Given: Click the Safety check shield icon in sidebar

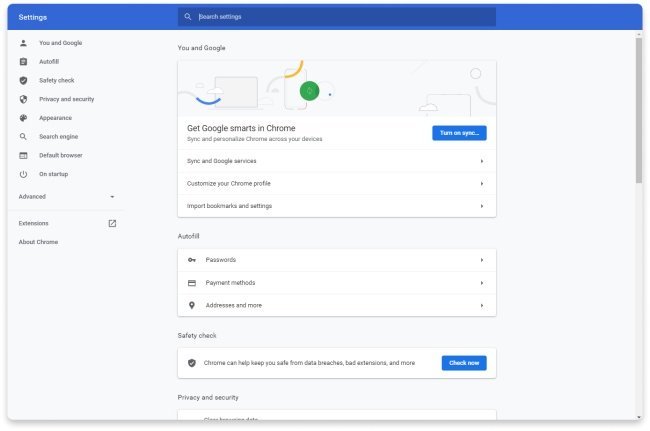Looking at the screenshot, I should [24, 80].
